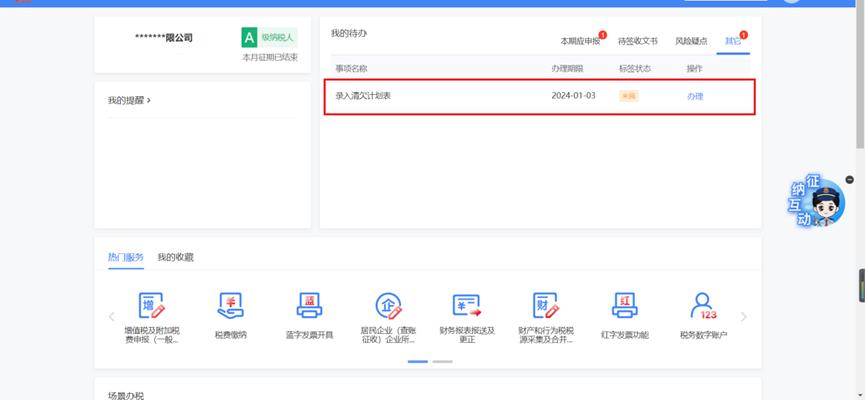Image resolution: width=865 pixels, height=400 pixels.
Task: Select 我的收藏 tab
Action: [x=175, y=257]
